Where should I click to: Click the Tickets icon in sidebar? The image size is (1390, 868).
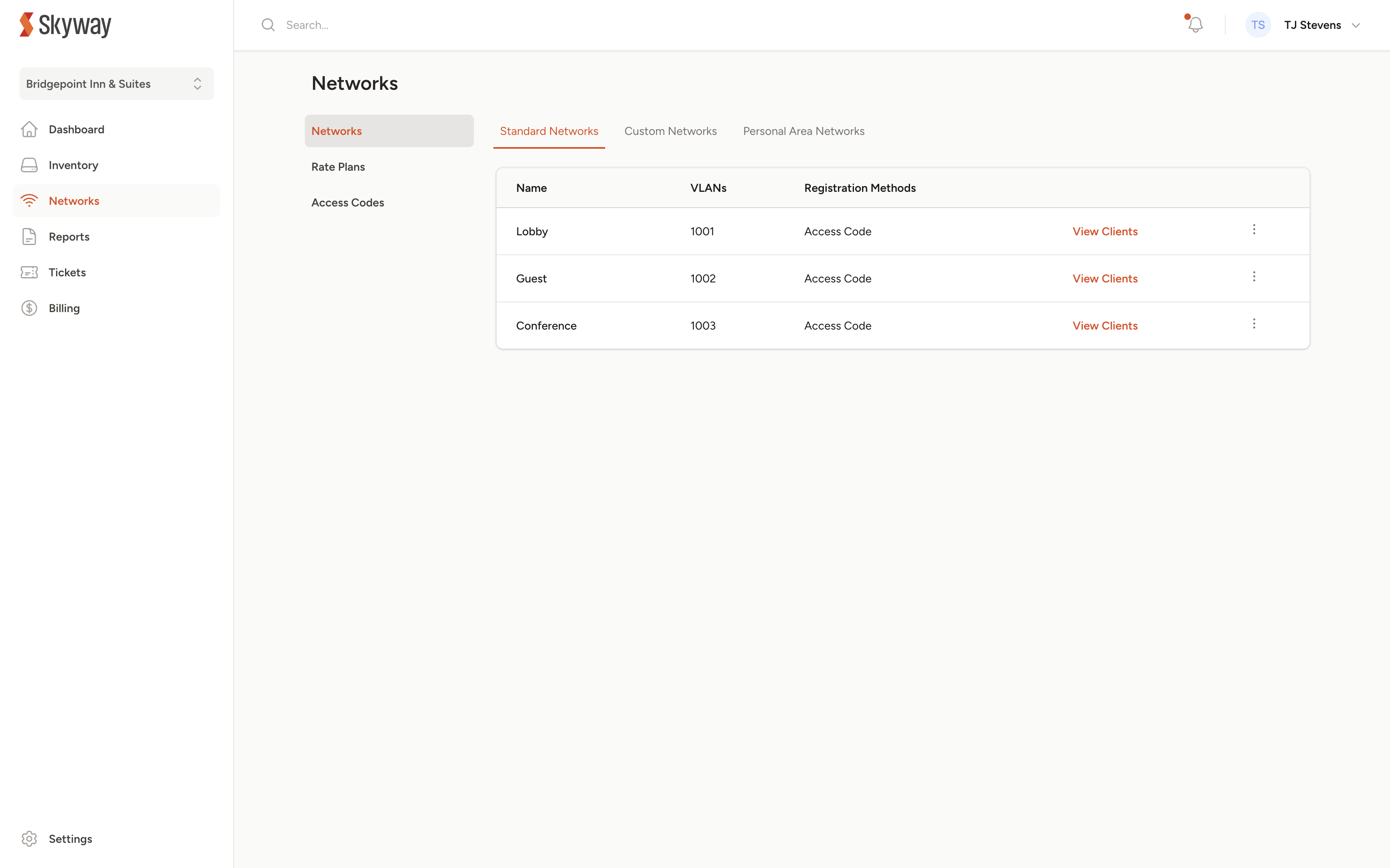pos(29,273)
